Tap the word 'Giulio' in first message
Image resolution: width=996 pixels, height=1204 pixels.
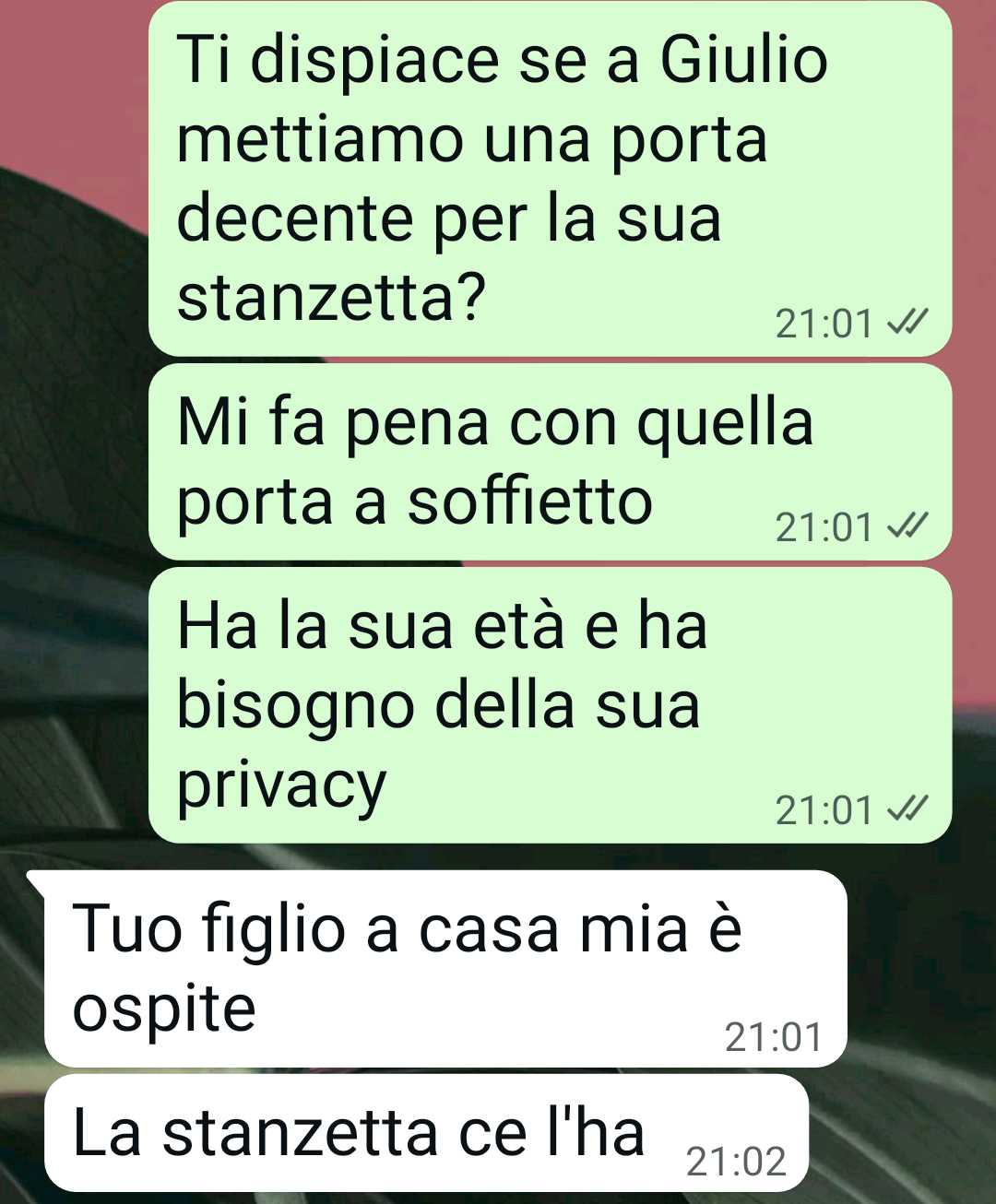click(743, 59)
